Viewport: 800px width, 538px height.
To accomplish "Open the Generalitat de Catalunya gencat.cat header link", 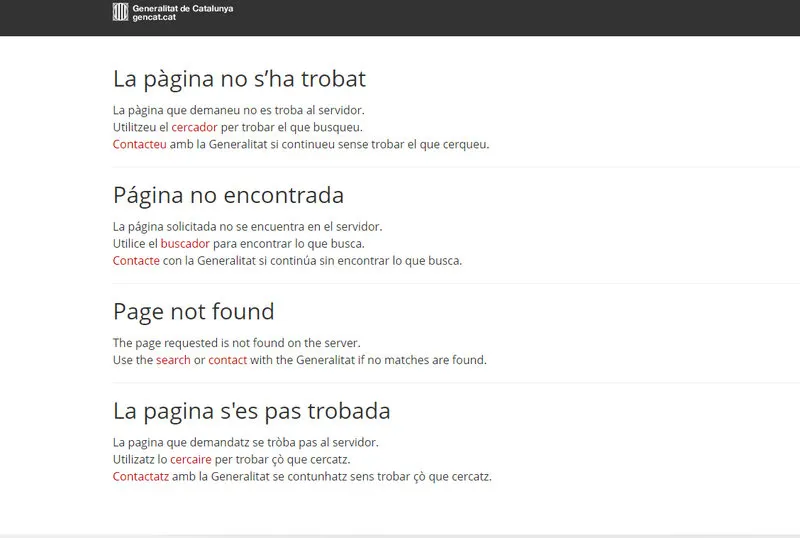I will (x=173, y=12).
